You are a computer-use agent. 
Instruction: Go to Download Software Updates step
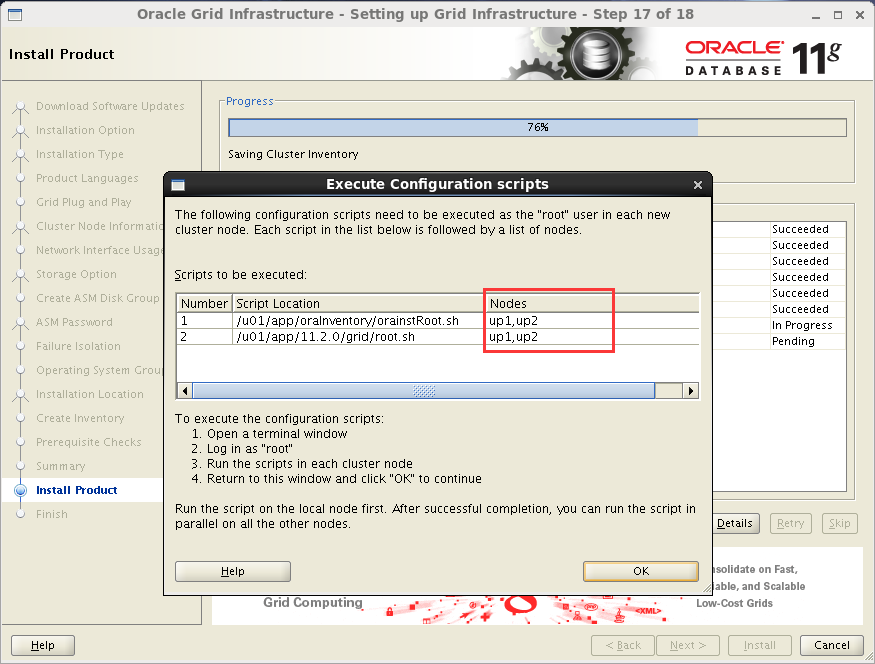[x=110, y=106]
